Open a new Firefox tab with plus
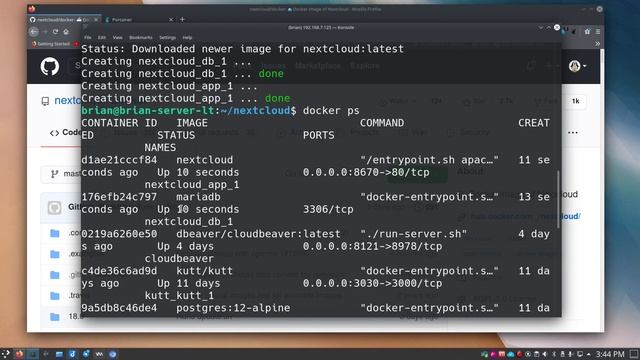This screenshot has height=360, width=640. click(182, 19)
